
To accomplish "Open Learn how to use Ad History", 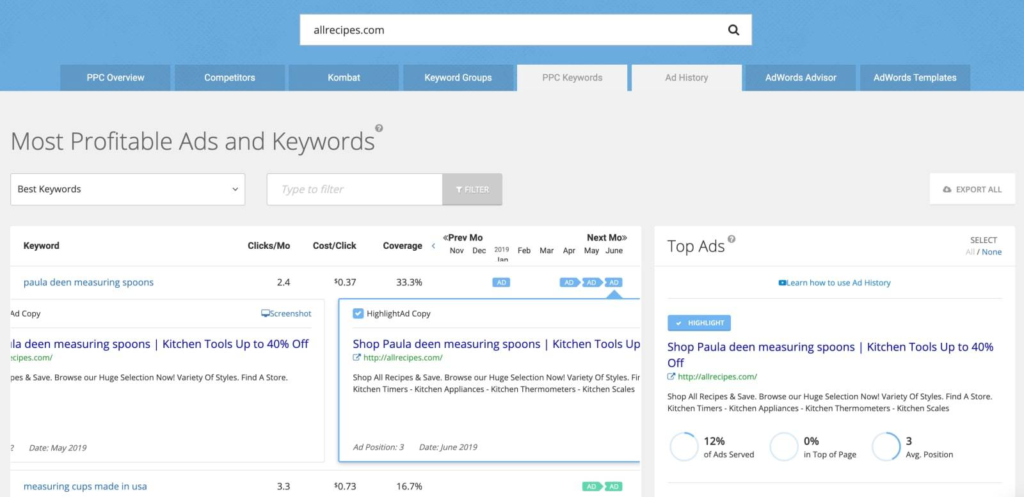I will [835, 283].
